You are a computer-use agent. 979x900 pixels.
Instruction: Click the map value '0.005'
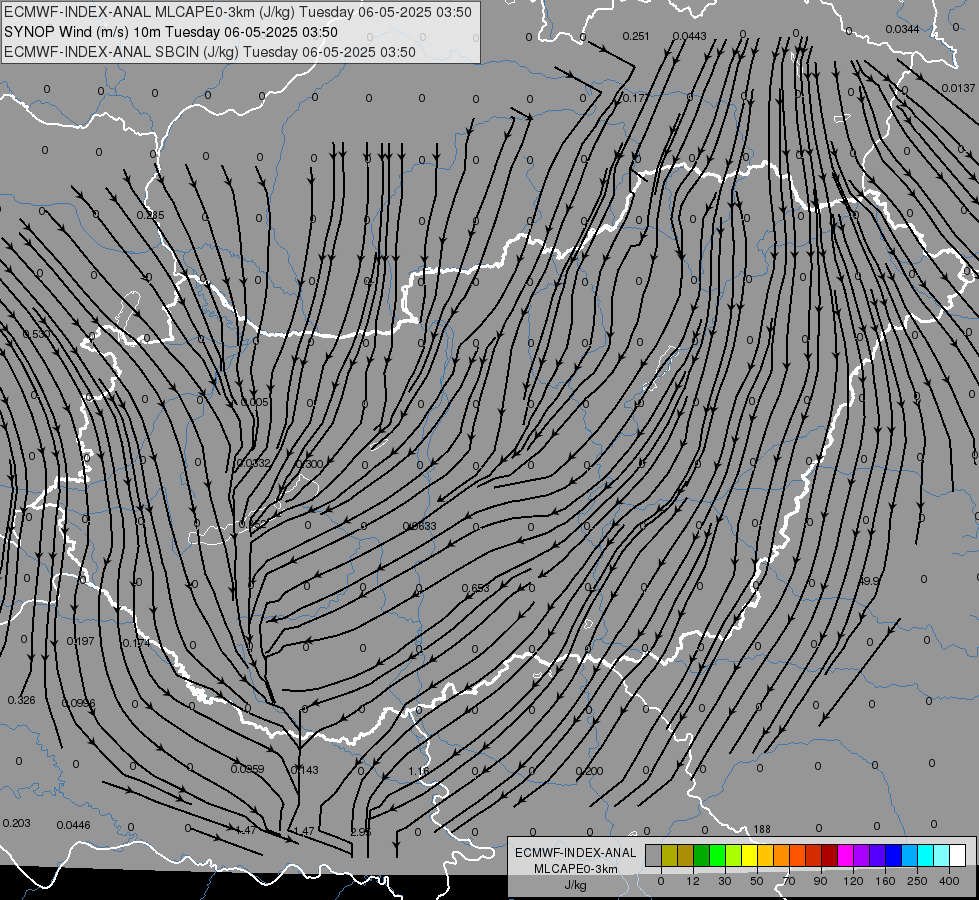[x=255, y=402]
